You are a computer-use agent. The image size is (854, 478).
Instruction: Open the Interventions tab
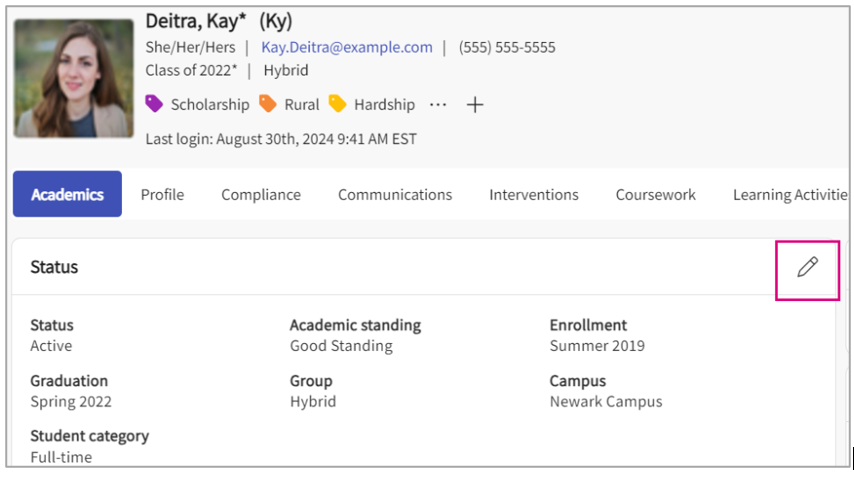[533, 194]
